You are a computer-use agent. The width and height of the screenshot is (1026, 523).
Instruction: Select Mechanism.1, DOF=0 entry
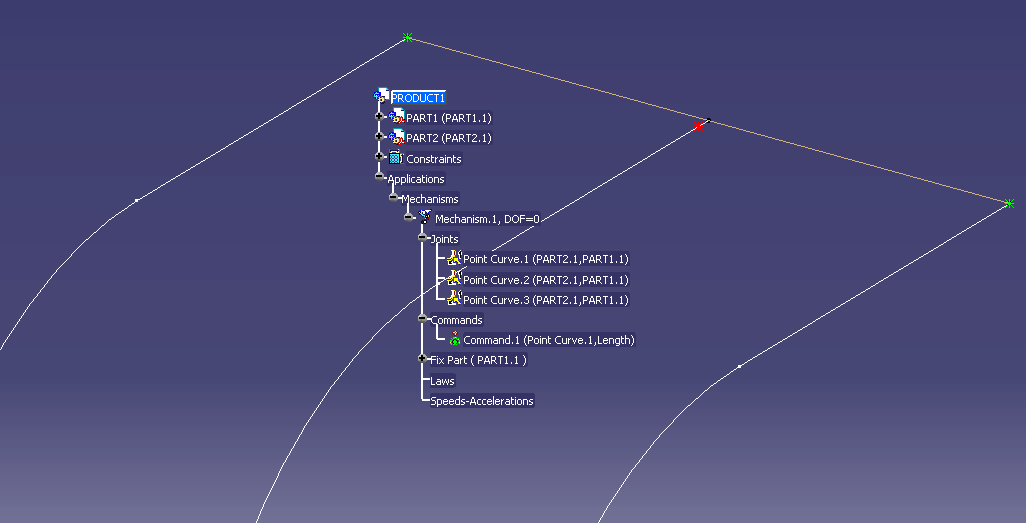(487, 219)
